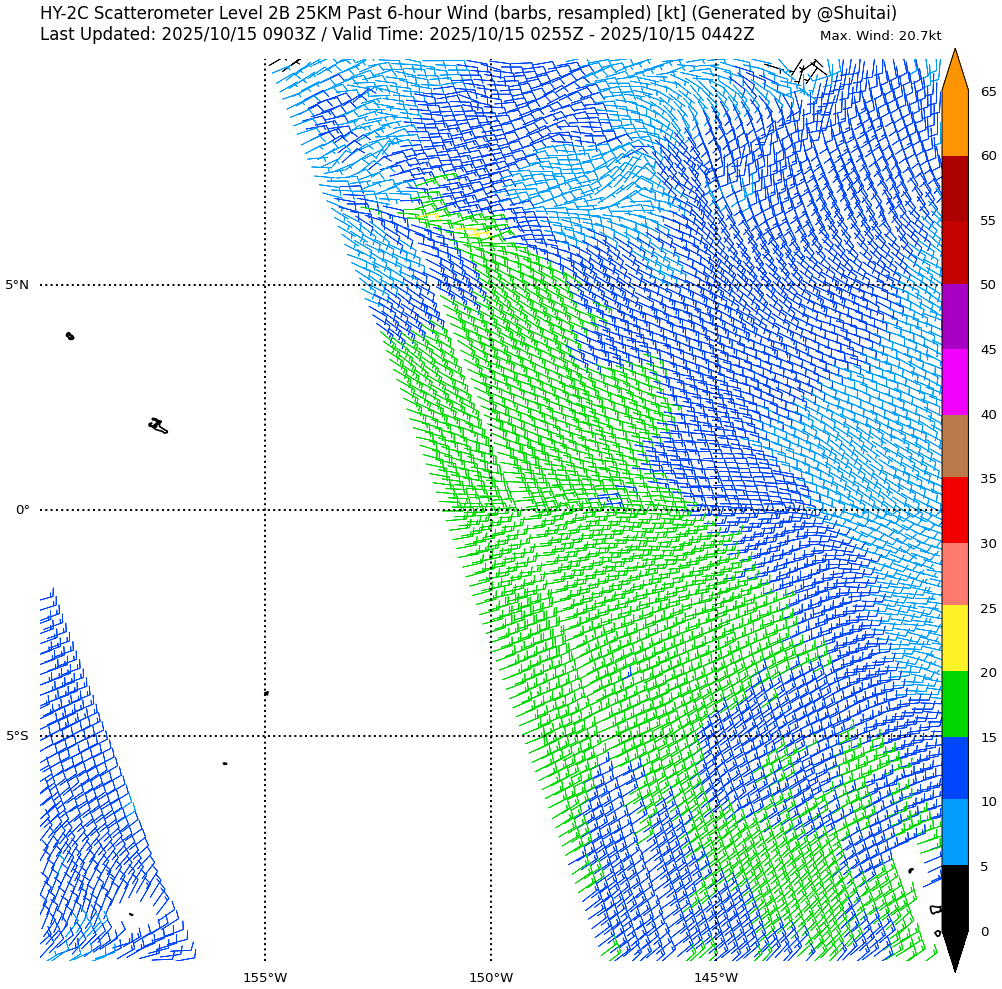1002x989 pixels.
Task: Click the light blue 5–10 kt segment
Action: pos(955,832)
